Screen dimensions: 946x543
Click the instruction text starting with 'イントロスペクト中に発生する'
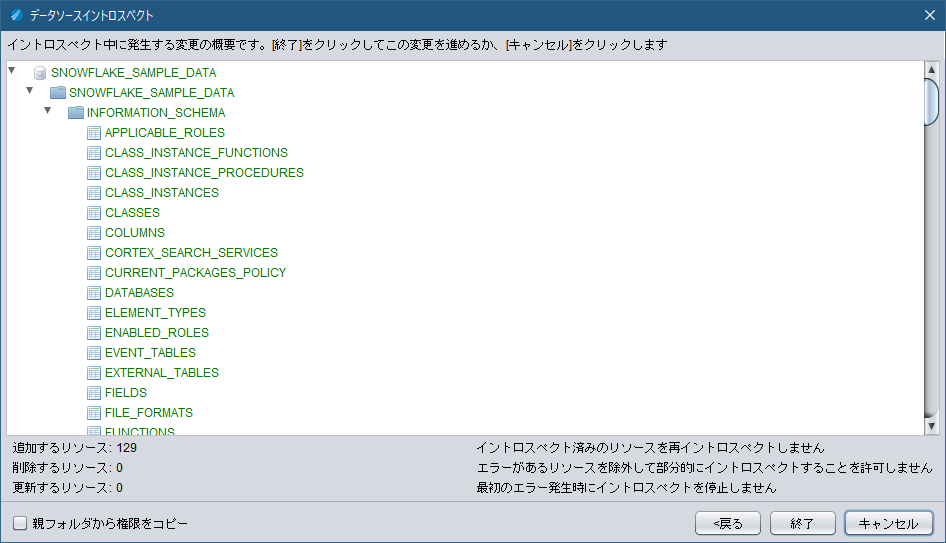click(337, 45)
